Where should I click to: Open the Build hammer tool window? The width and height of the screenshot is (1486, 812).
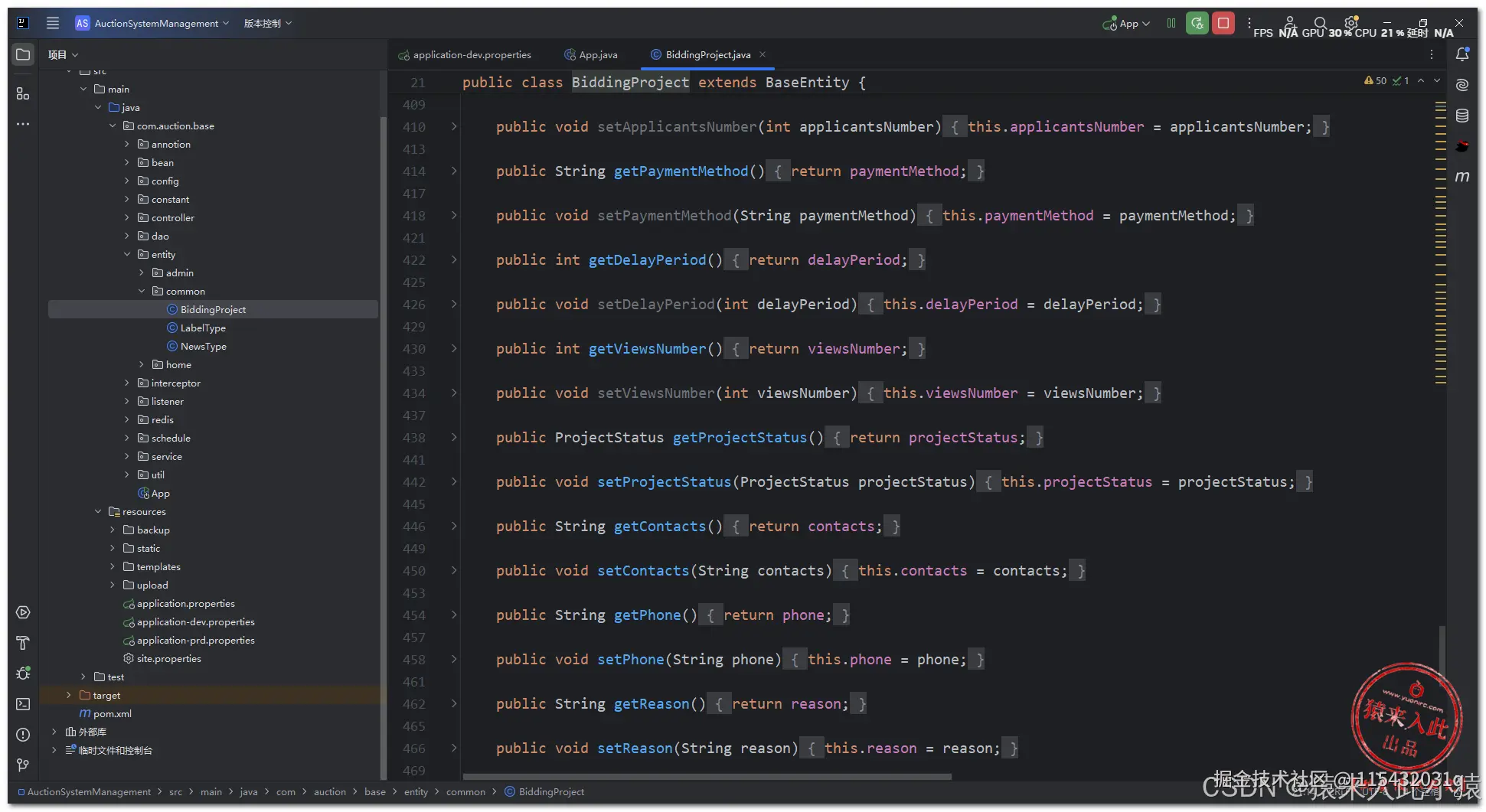click(23, 643)
